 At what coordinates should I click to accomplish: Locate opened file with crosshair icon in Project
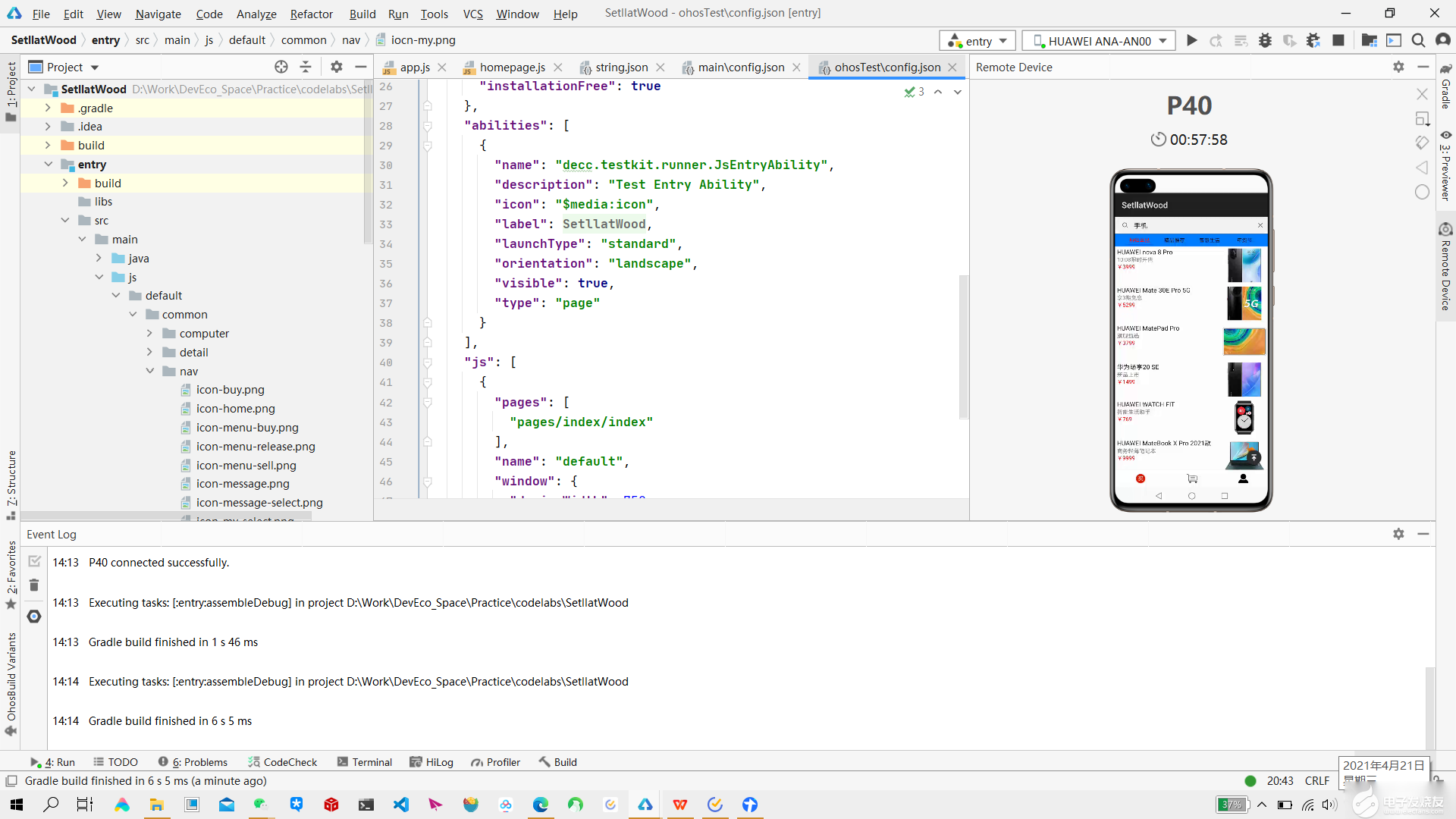point(281,67)
